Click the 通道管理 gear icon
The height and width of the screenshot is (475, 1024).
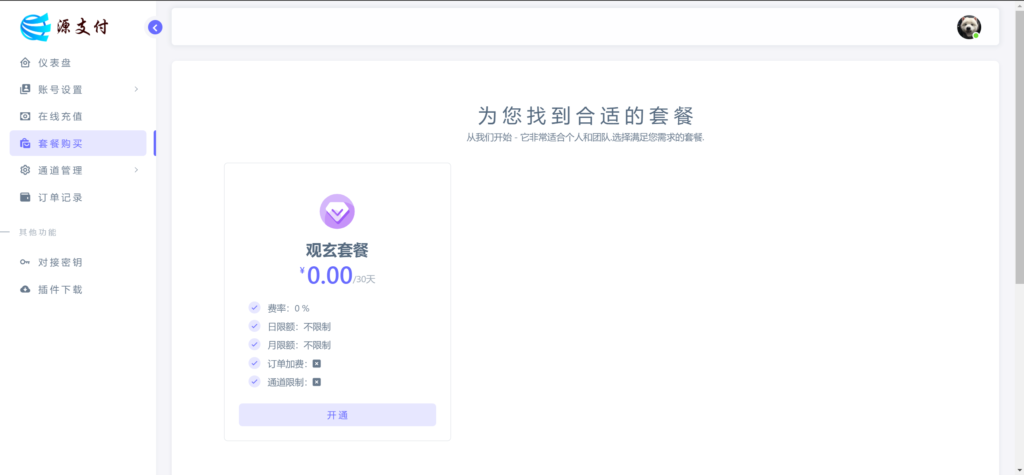click(x=25, y=171)
